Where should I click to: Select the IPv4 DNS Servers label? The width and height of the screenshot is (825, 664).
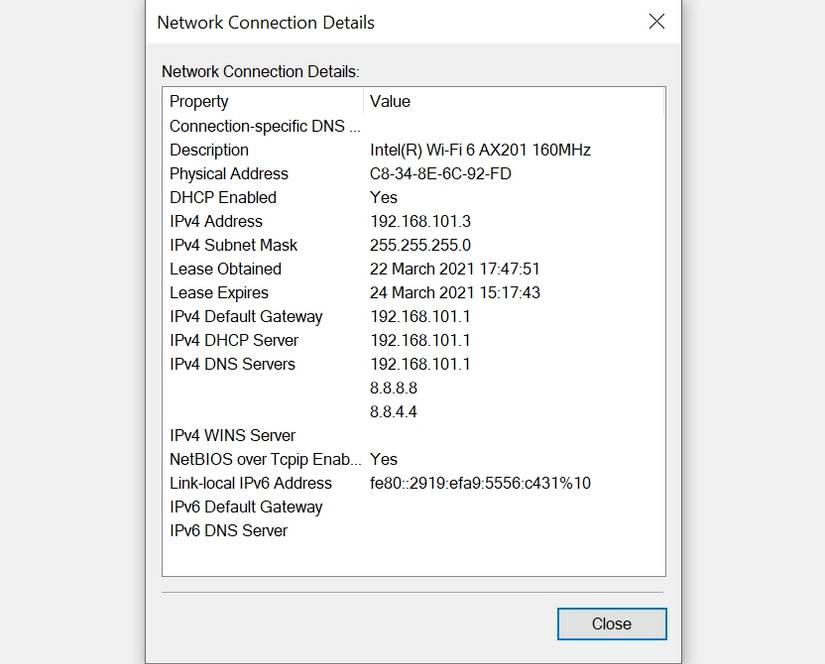tap(232, 364)
